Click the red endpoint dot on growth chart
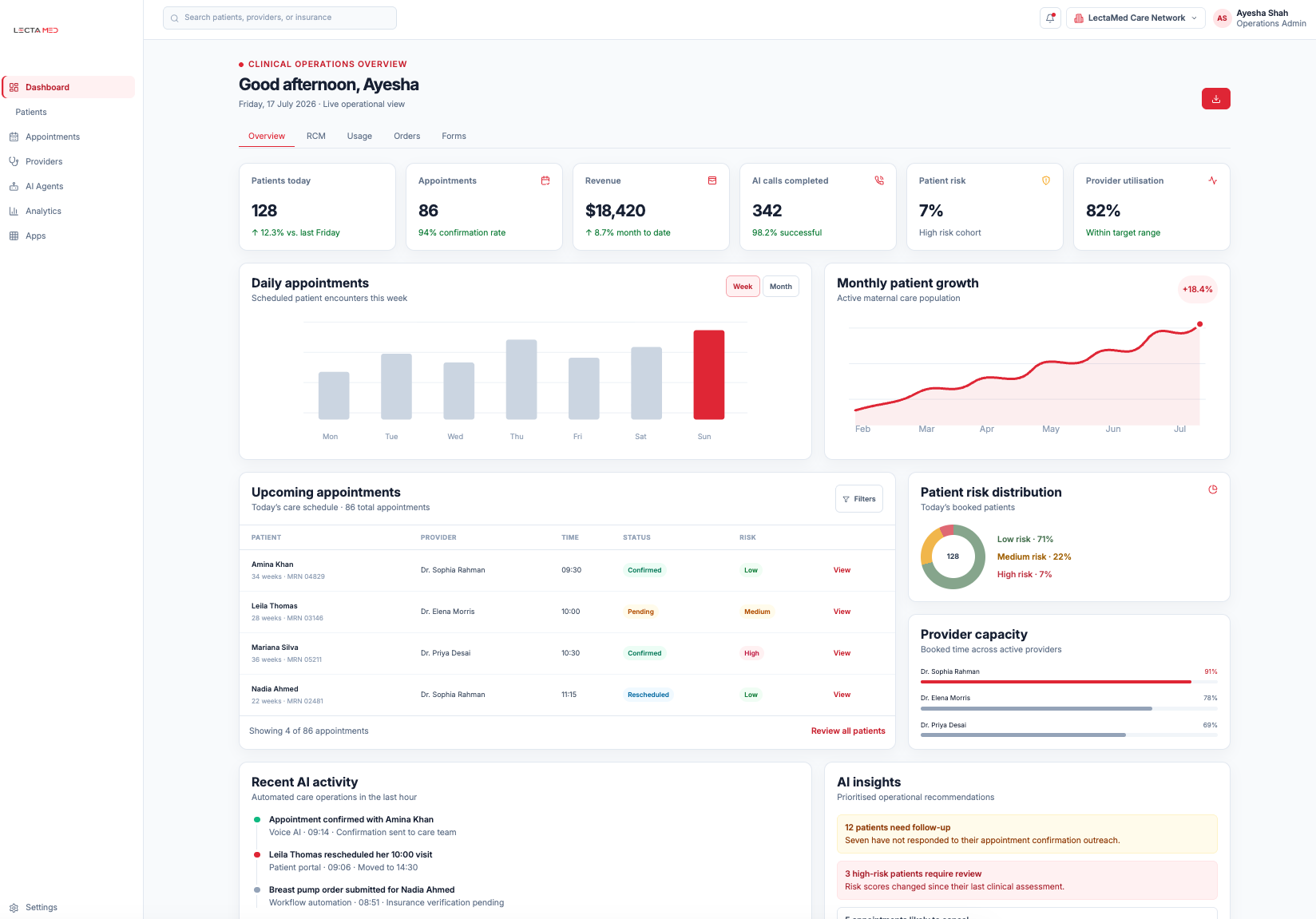The height and width of the screenshot is (919, 1316). pos(1199,324)
